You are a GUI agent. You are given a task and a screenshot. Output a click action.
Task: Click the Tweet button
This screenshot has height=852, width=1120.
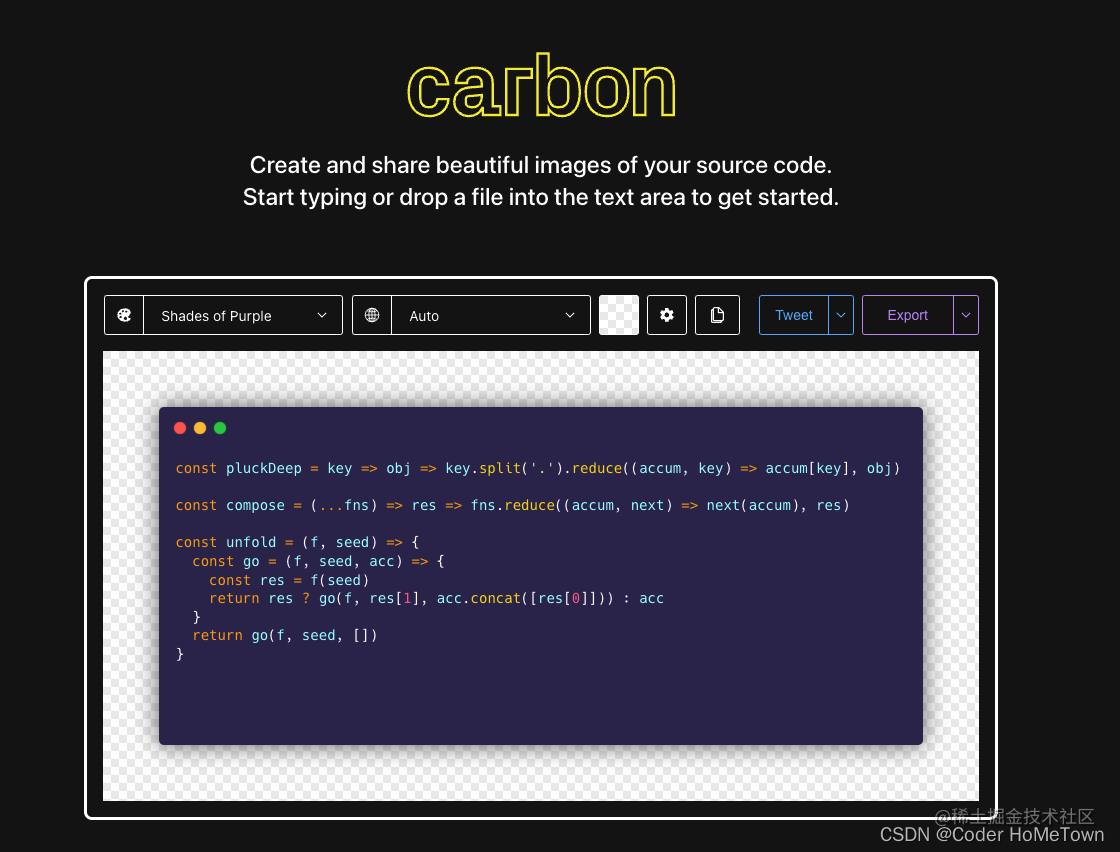click(x=794, y=315)
